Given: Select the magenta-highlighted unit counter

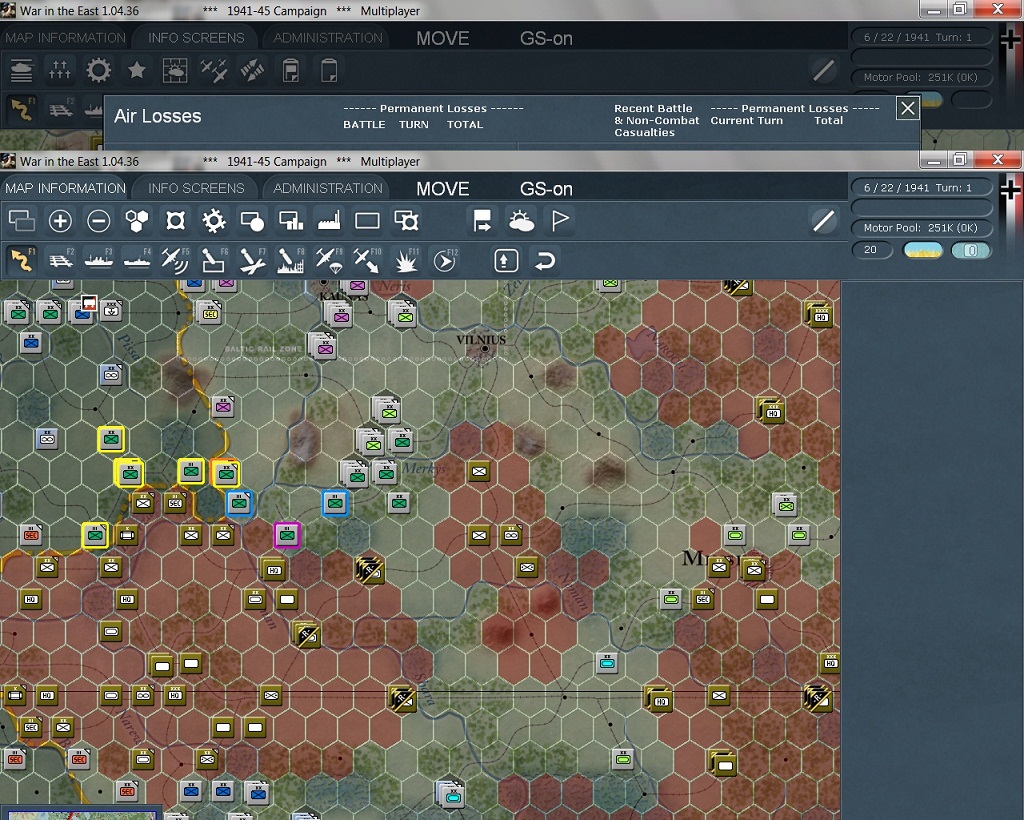Looking at the screenshot, I should tap(287, 535).
